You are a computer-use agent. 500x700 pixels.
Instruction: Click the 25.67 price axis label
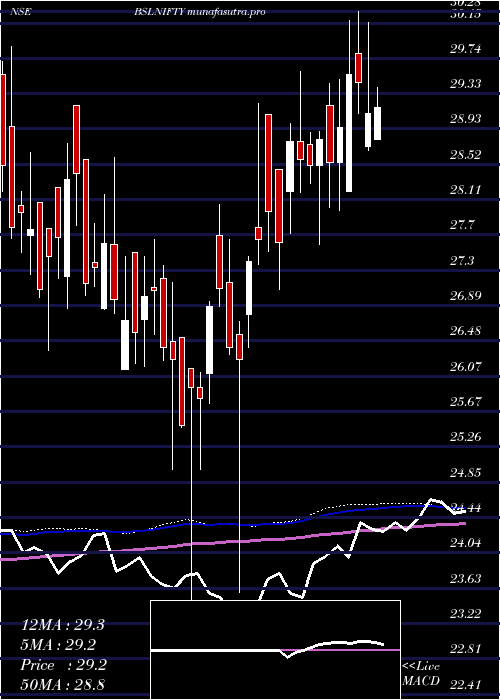tap(466, 401)
